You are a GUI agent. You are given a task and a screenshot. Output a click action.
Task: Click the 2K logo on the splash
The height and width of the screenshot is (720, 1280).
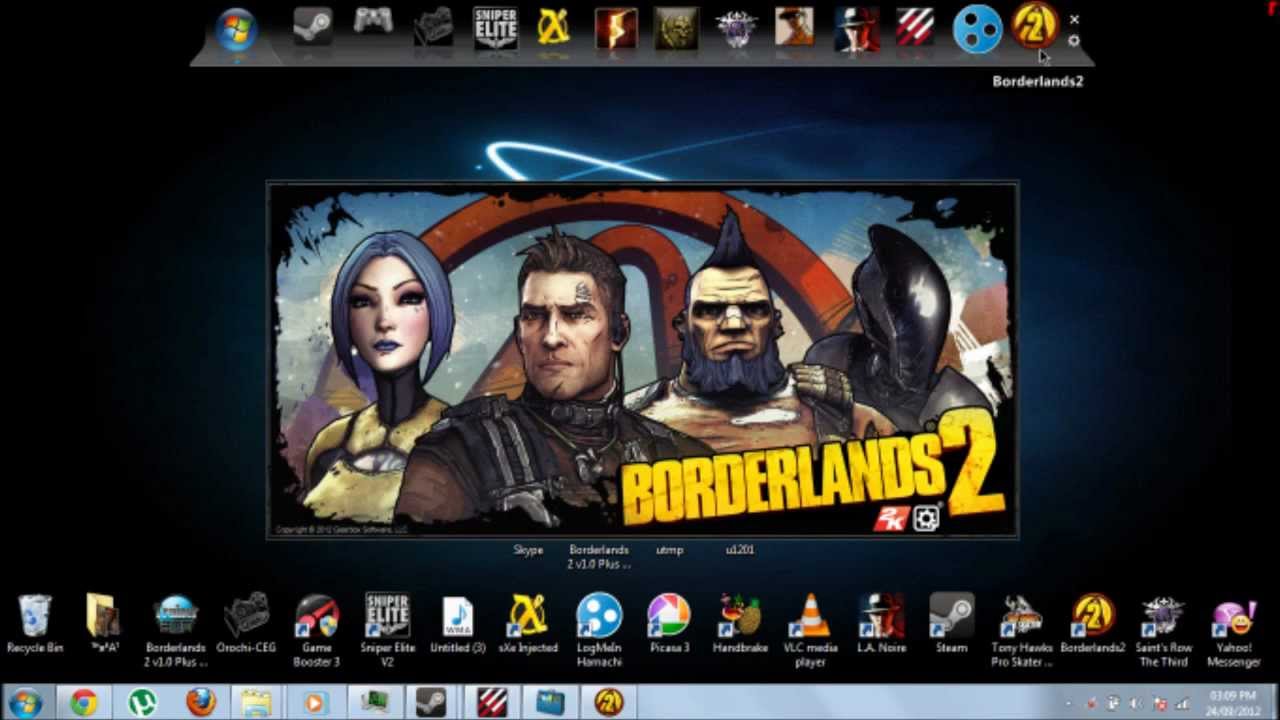(x=890, y=518)
